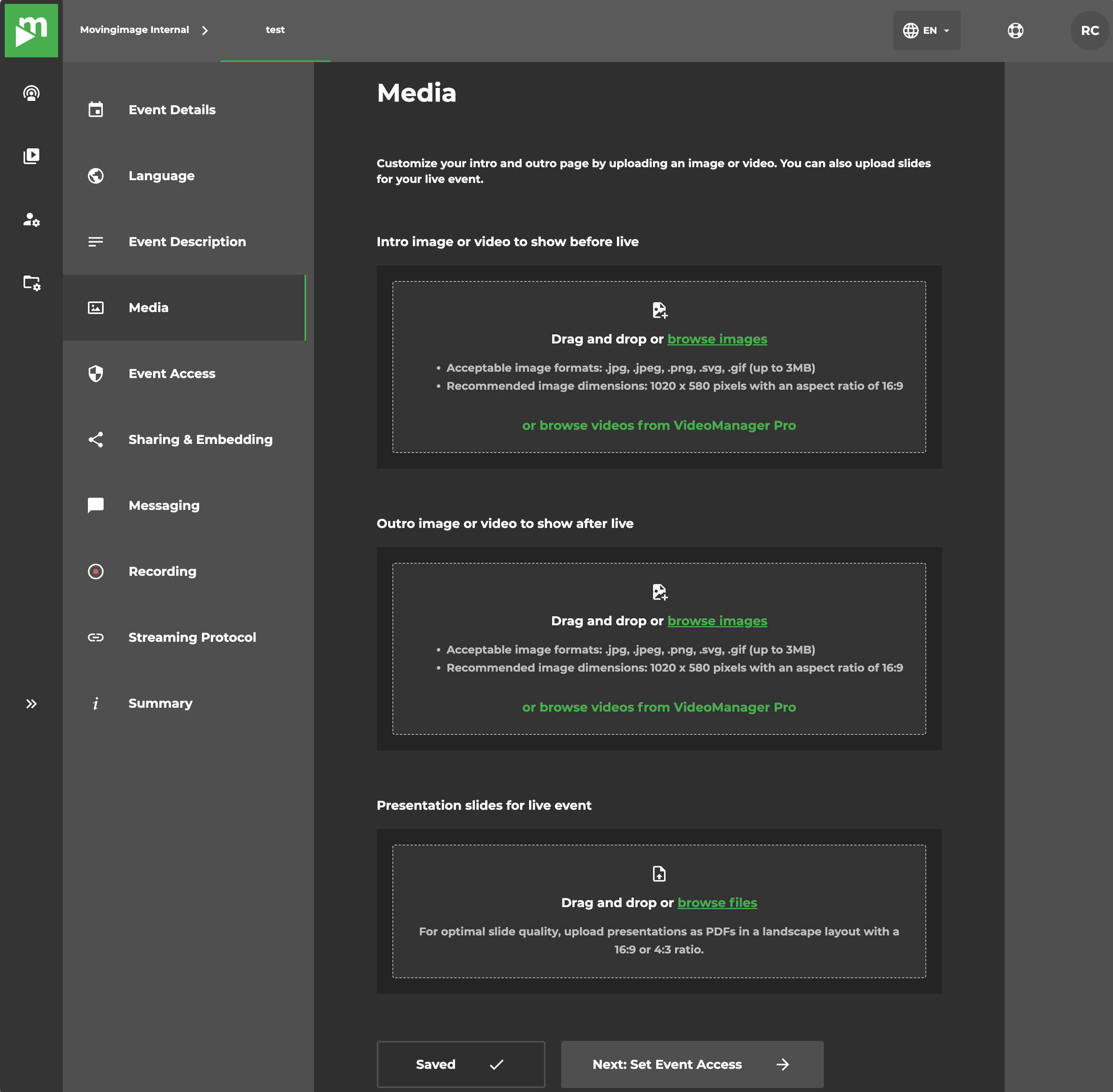Viewport: 1113px width, 1092px height.
Task: Click the slides upload file icon
Action: point(659,873)
